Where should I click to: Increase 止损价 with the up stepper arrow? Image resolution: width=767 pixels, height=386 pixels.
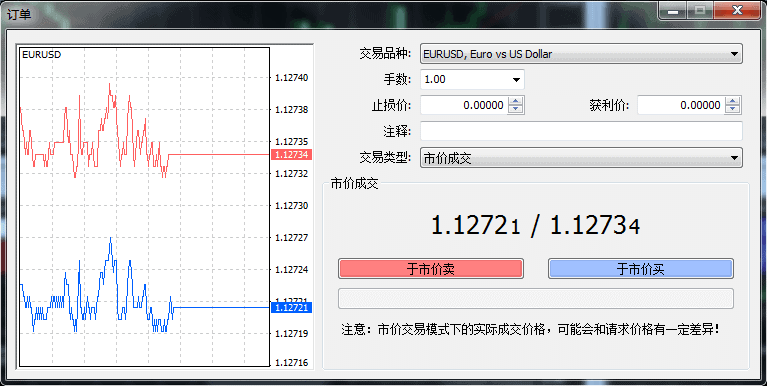[516, 101]
